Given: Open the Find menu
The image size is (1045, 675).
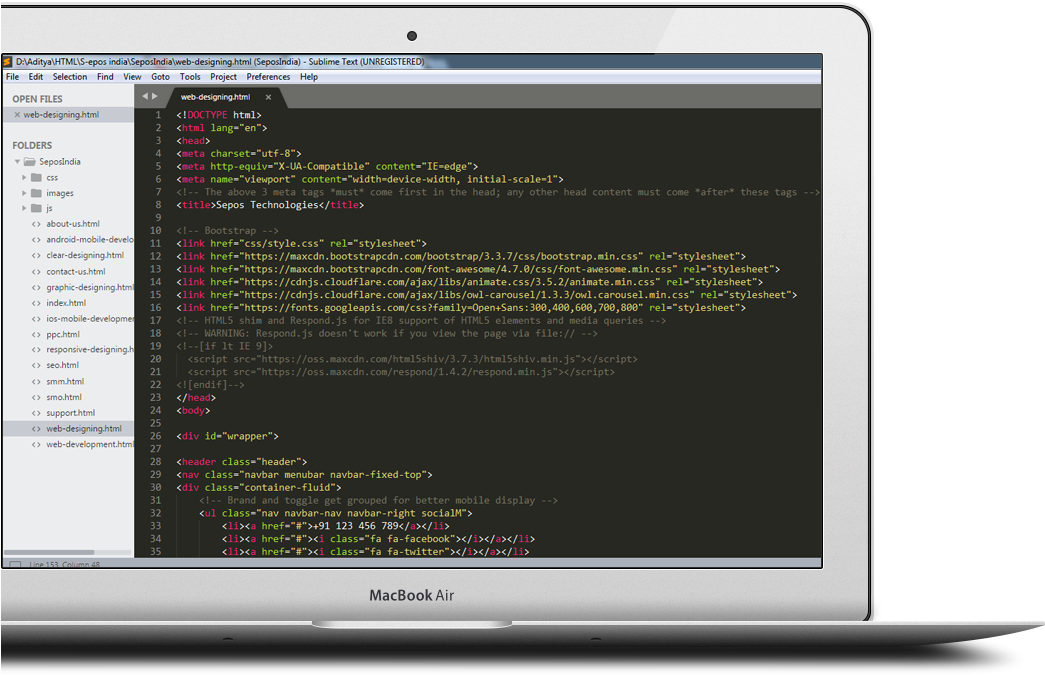Looking at the screenshot, I should click(x=105, y=77).
